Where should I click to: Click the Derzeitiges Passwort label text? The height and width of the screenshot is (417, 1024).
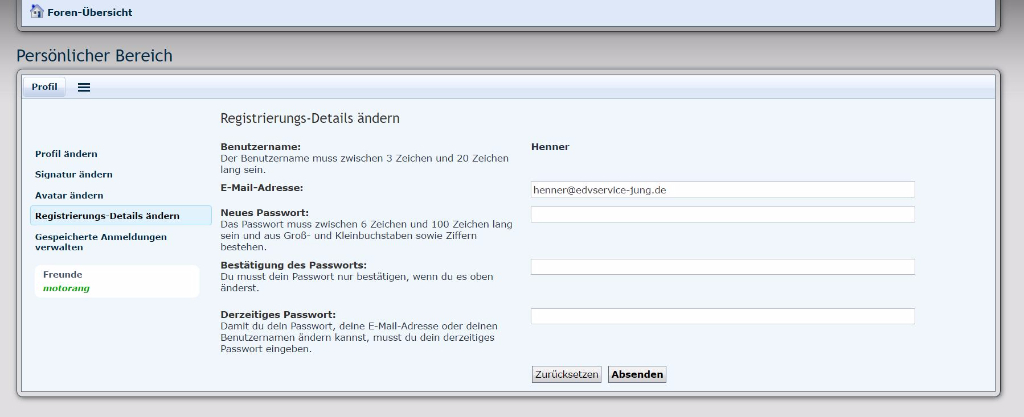277,314
